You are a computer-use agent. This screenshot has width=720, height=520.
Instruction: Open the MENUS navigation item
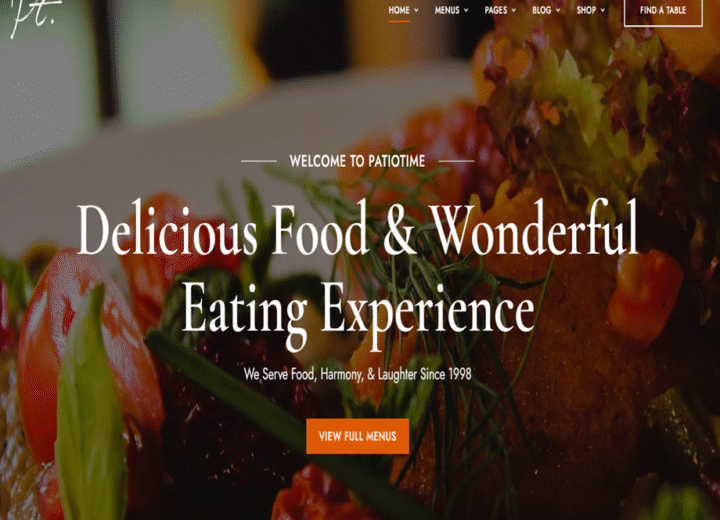447,10
